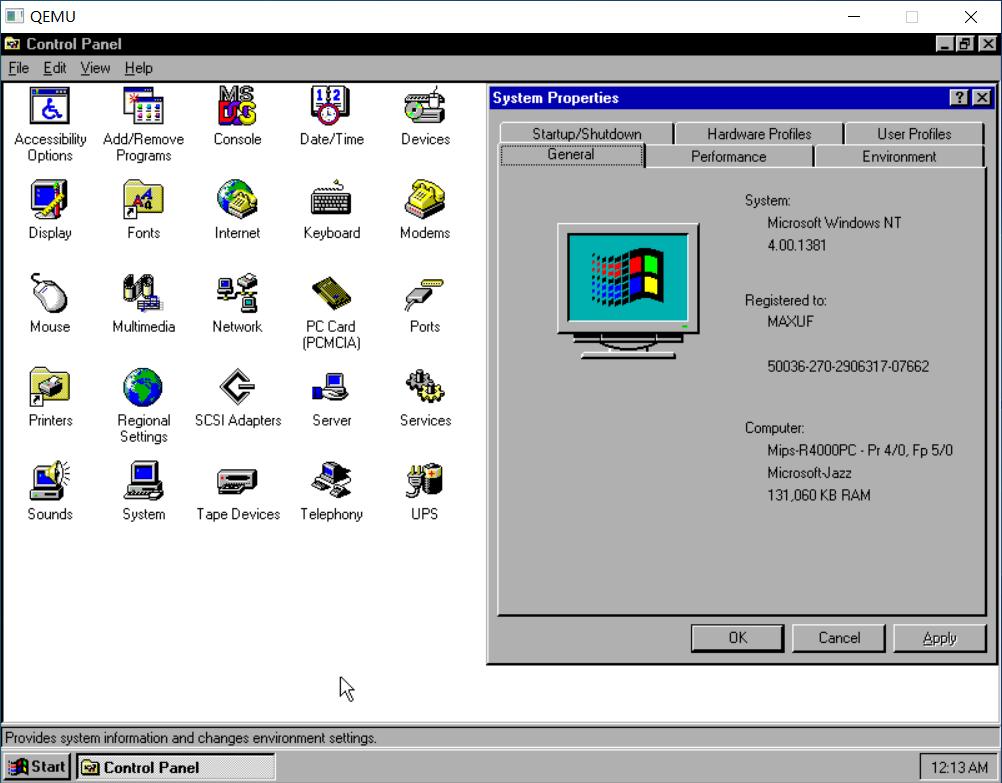The width and height of the screenshot is (1002, 783).
Task: Open the View menu
Action: click(x=95, y=68)
